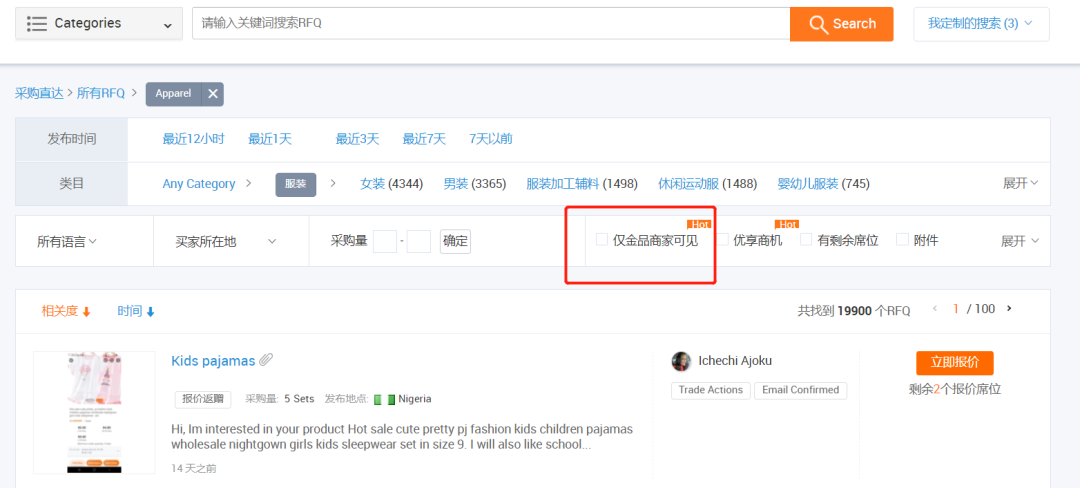Screen dimensions: 1080x488
Task: Open the 采购直达 breadcrumb link
Action: 39,94
